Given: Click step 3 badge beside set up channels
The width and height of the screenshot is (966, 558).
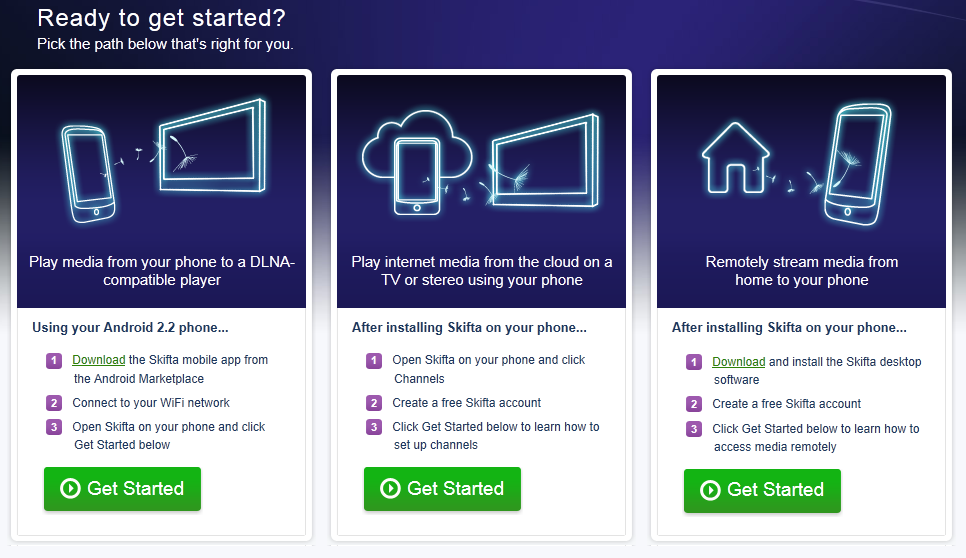Looking at the screenshot, I should coord(374,427).
